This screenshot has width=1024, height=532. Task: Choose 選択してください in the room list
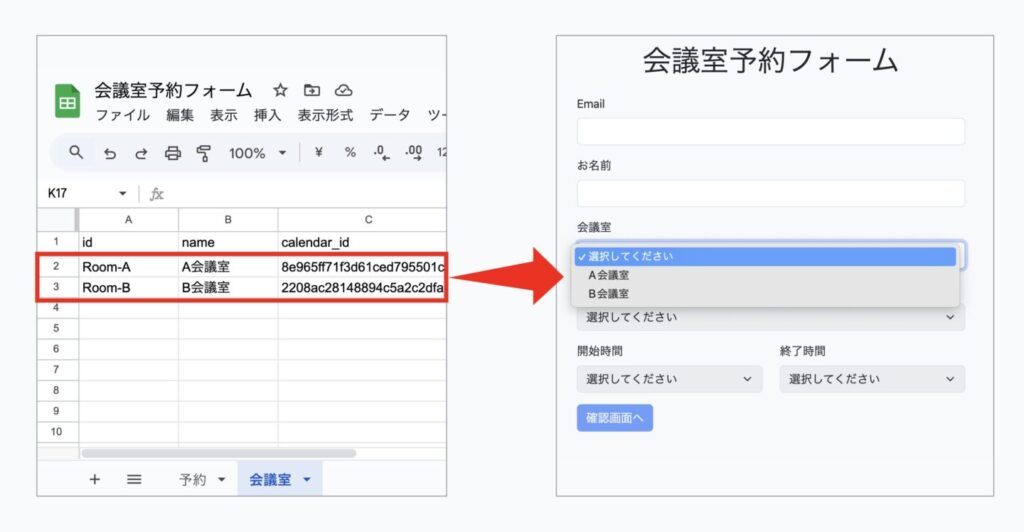coord(765,257)
